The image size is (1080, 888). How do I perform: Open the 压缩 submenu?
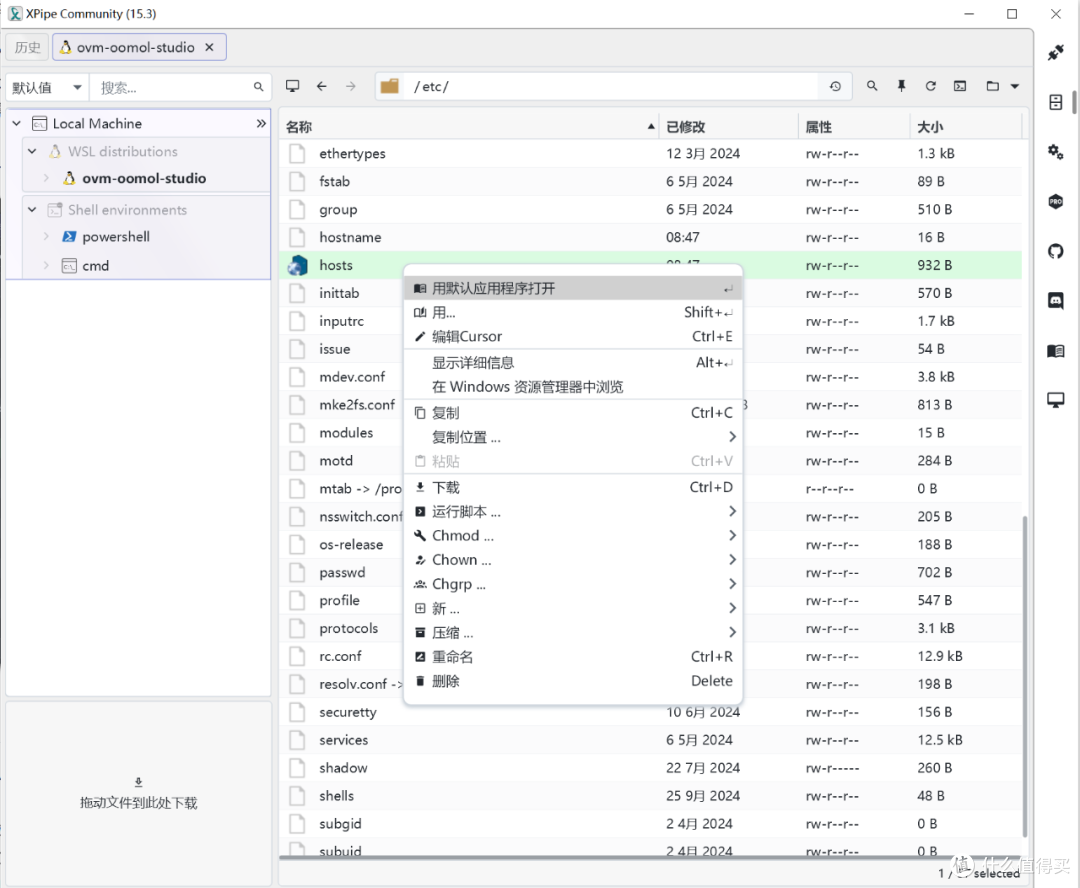pyautogui.click(x=573, y=632)
